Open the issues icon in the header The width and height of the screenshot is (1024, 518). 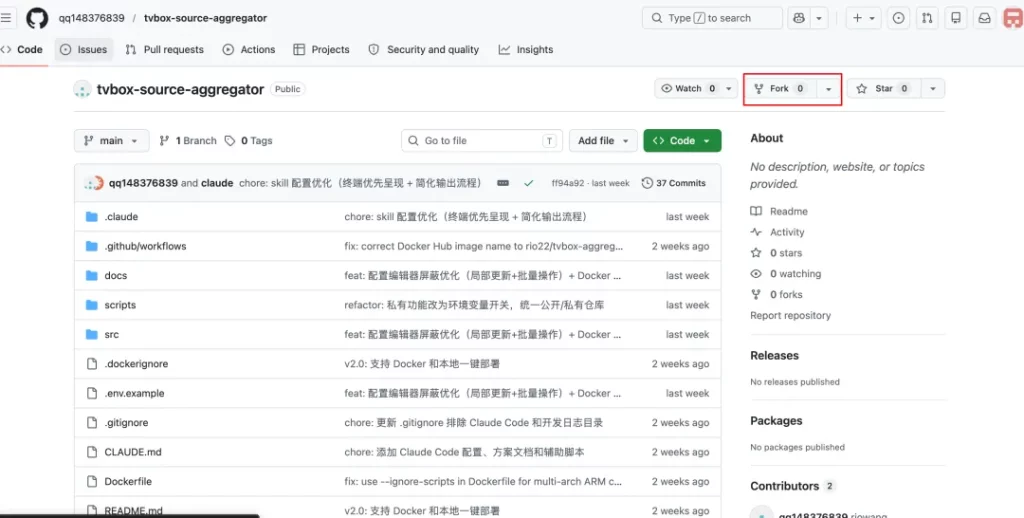coord(899,18)
